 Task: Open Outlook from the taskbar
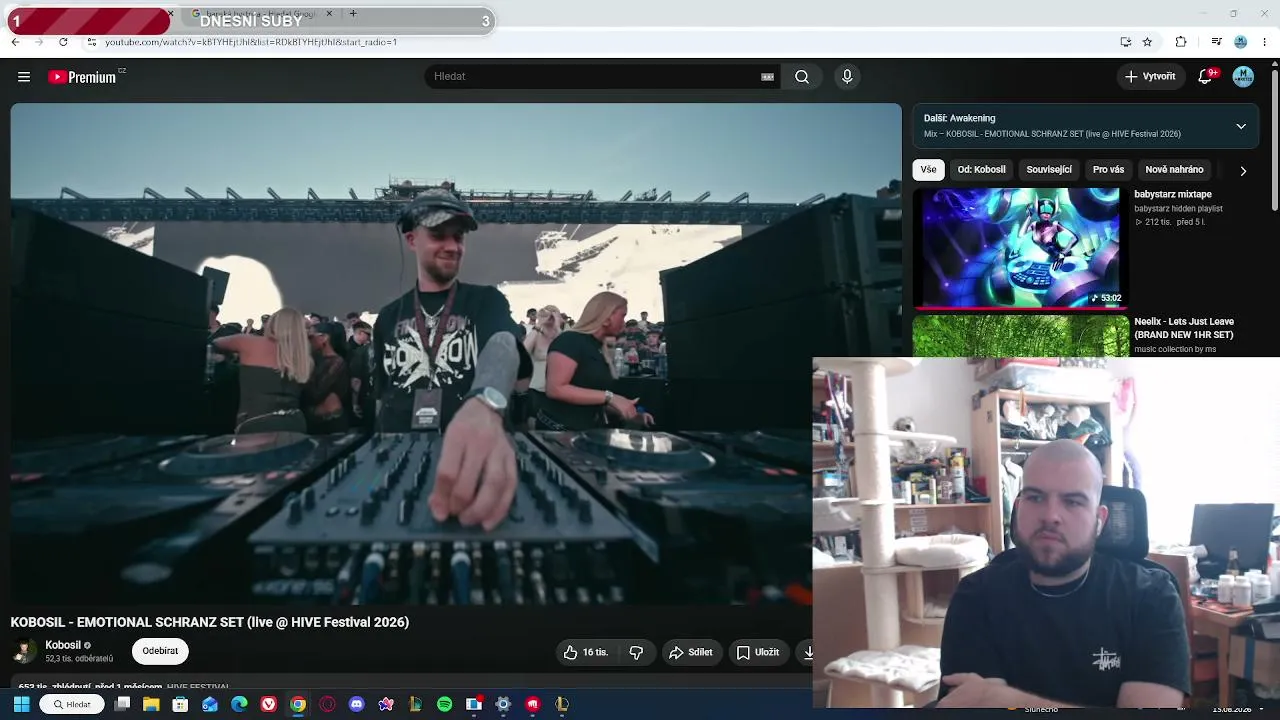(210, 705)
